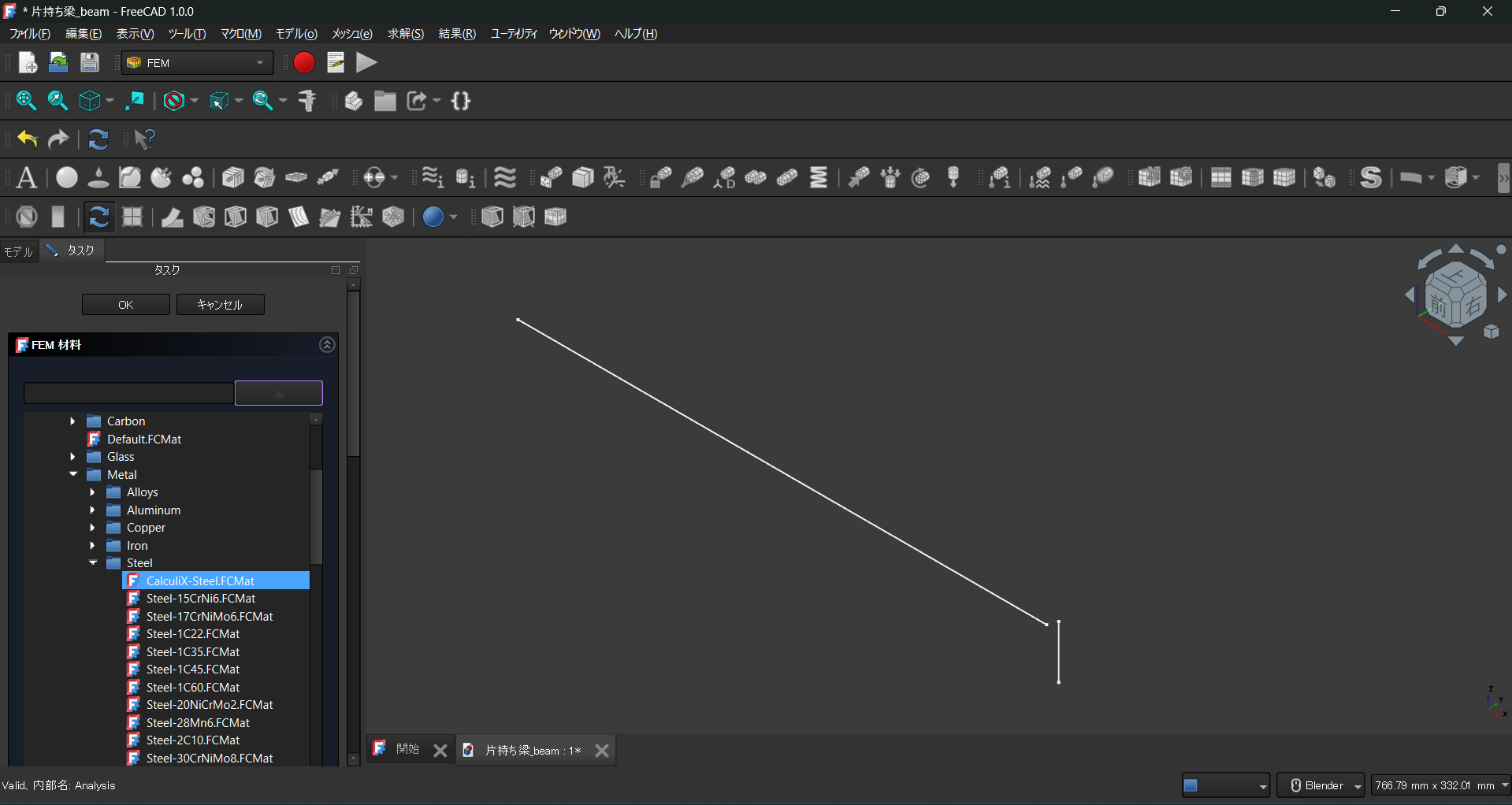This screenshot has height=805, width=1512.
Task: Select Default.FCMat material
Action: pyautogui.click(x=144, y=440)
